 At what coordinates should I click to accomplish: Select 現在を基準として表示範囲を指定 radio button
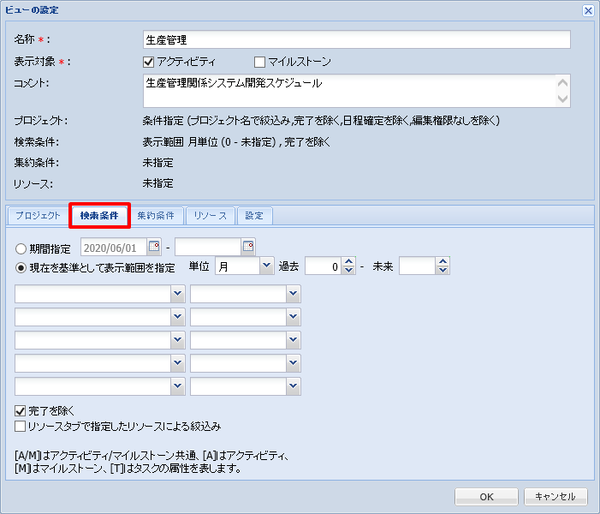pos(21,268)
